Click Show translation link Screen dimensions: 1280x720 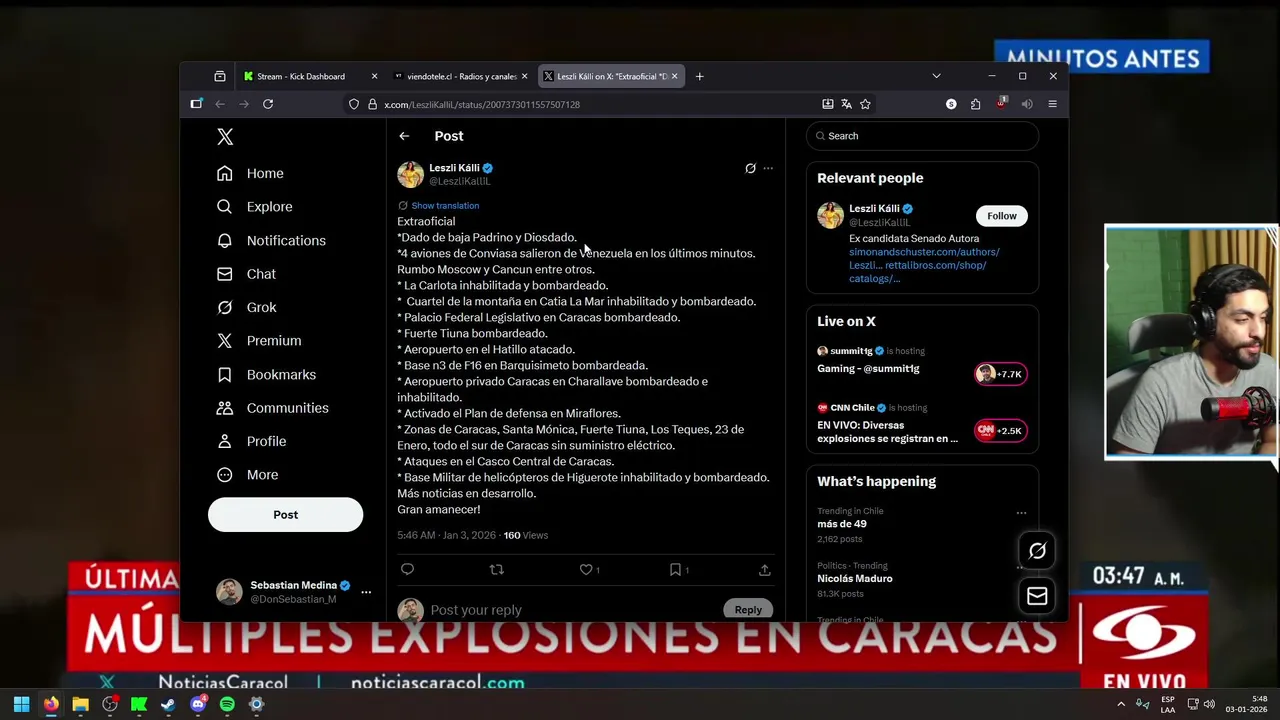click(445, 205)
